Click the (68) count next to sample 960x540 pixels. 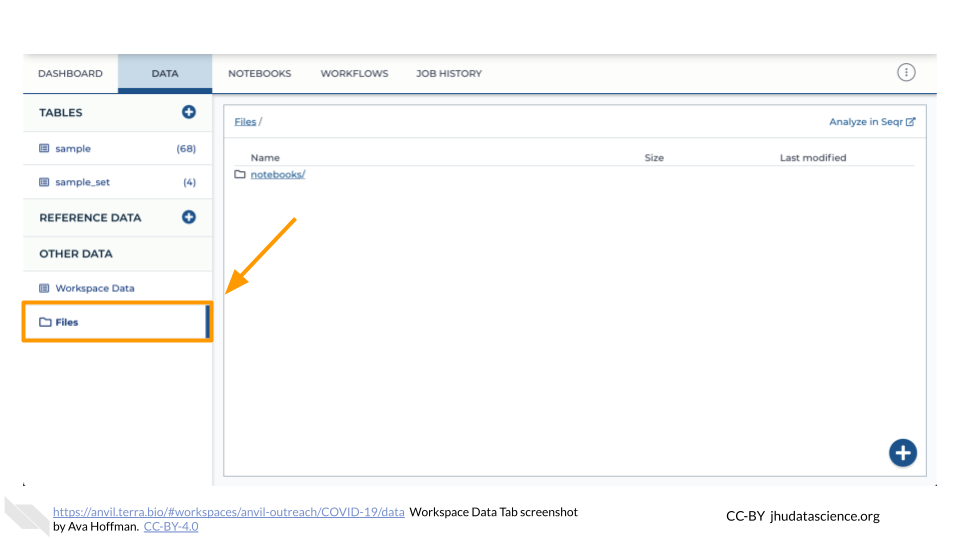tap(186, 149)
